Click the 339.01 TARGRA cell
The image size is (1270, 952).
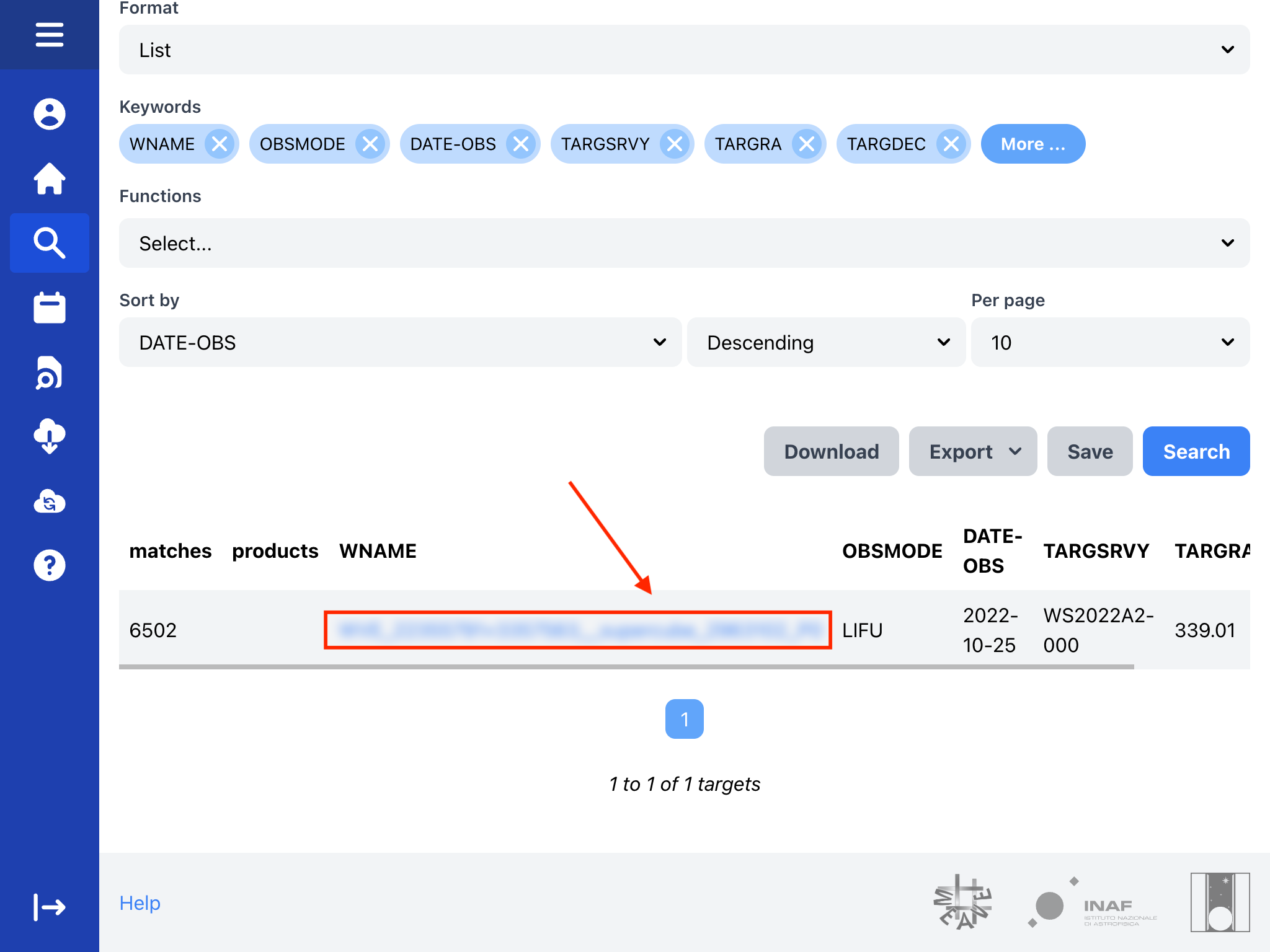pyautogui.click(x=1205, y=630)
